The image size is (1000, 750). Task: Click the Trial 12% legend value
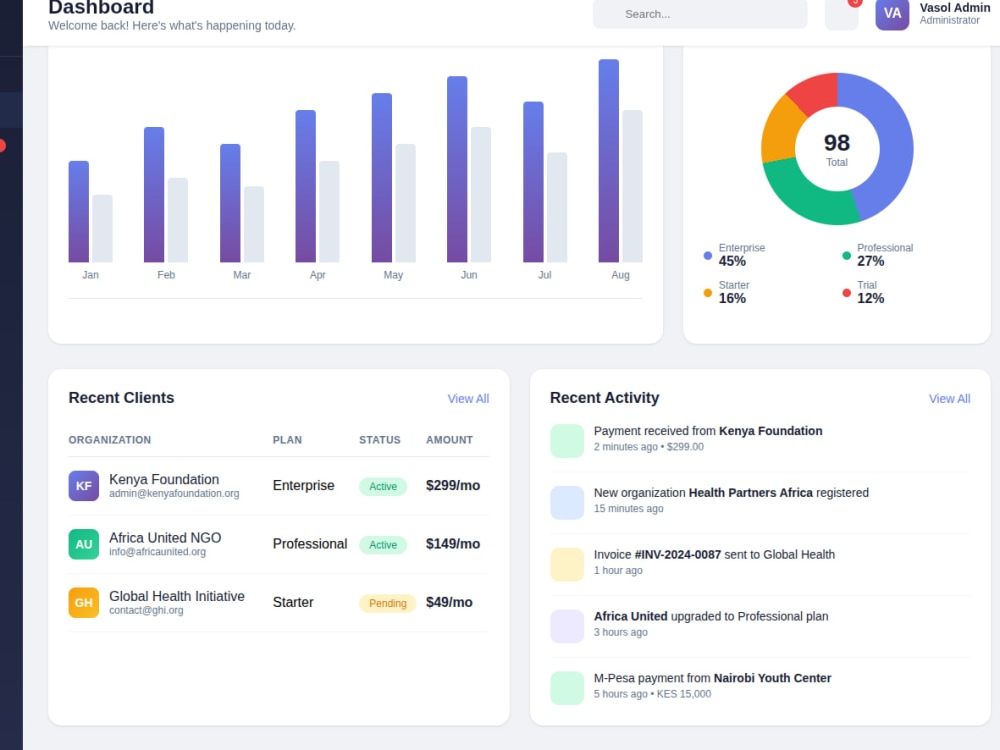tap(871, 298)
